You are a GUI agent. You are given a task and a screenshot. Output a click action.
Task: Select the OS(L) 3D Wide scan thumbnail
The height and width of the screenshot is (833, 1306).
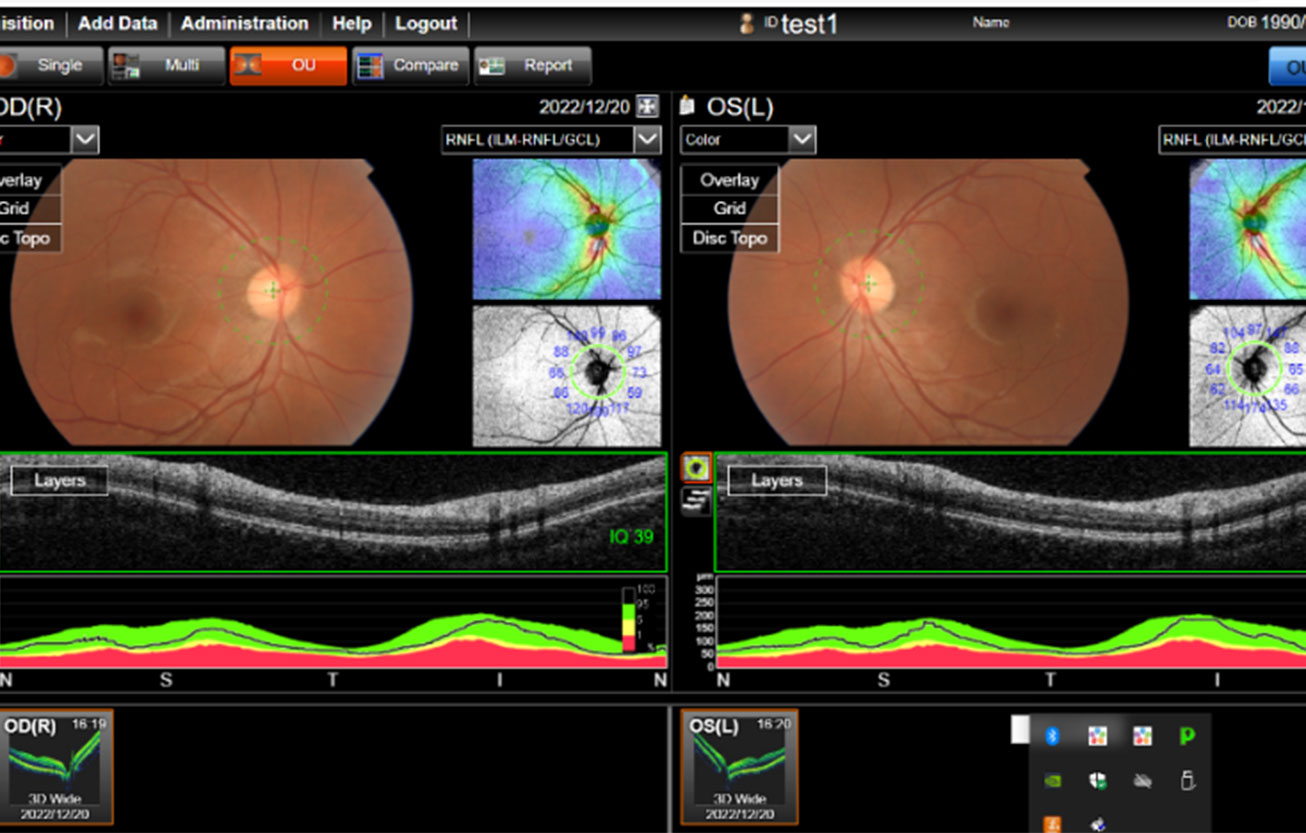739,767
